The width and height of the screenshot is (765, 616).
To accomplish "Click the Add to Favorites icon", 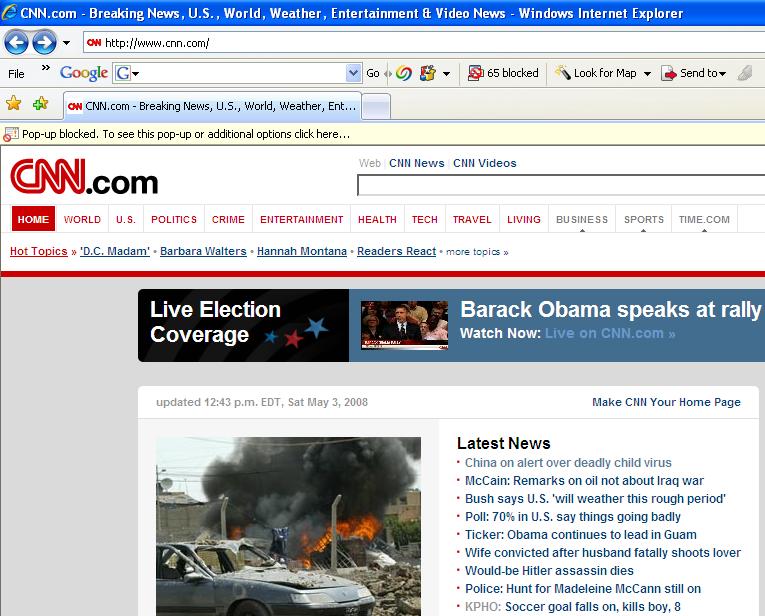I will (40, 104).
